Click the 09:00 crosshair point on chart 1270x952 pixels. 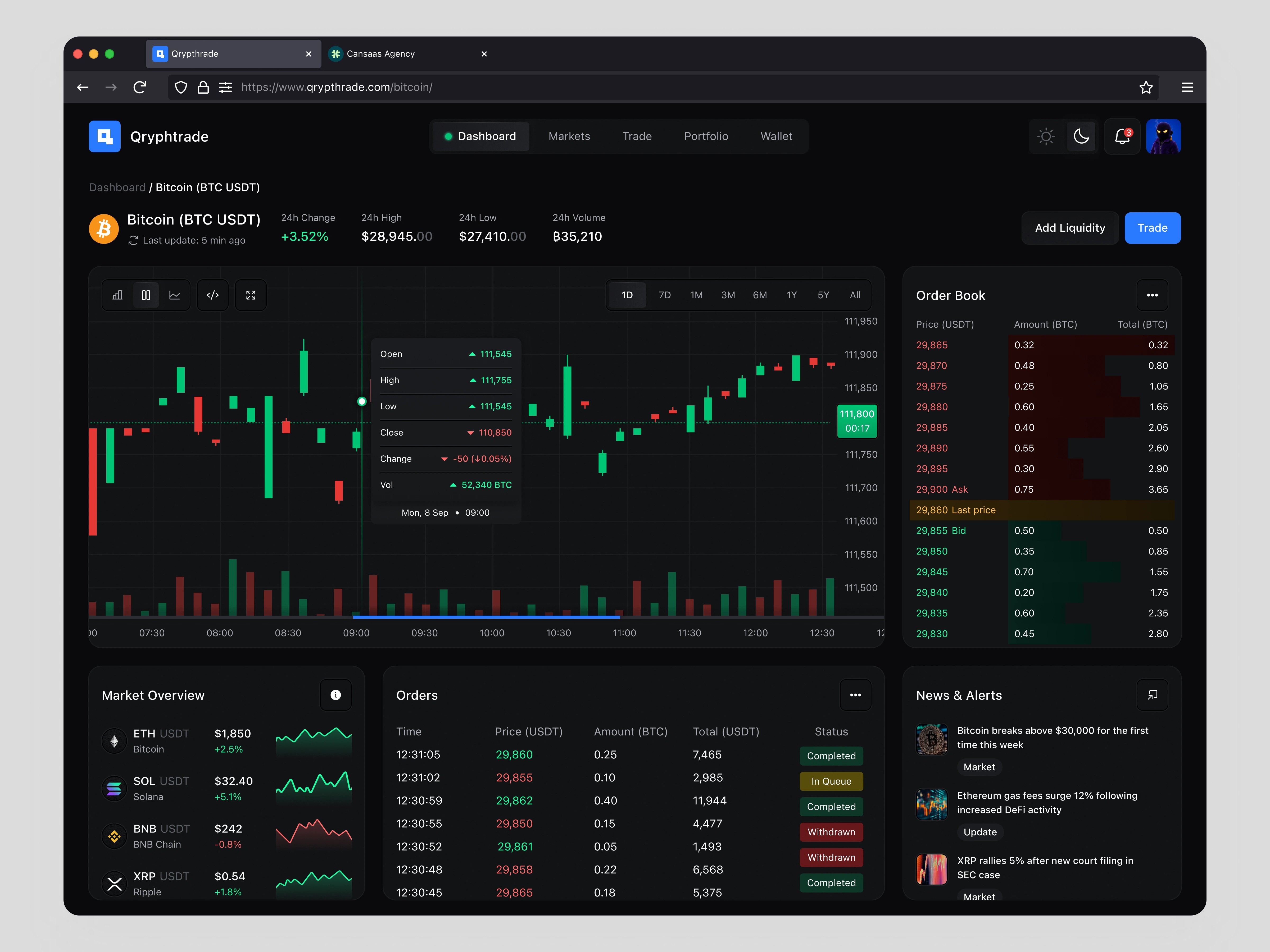pyautogui.click(x=362, y=402)
